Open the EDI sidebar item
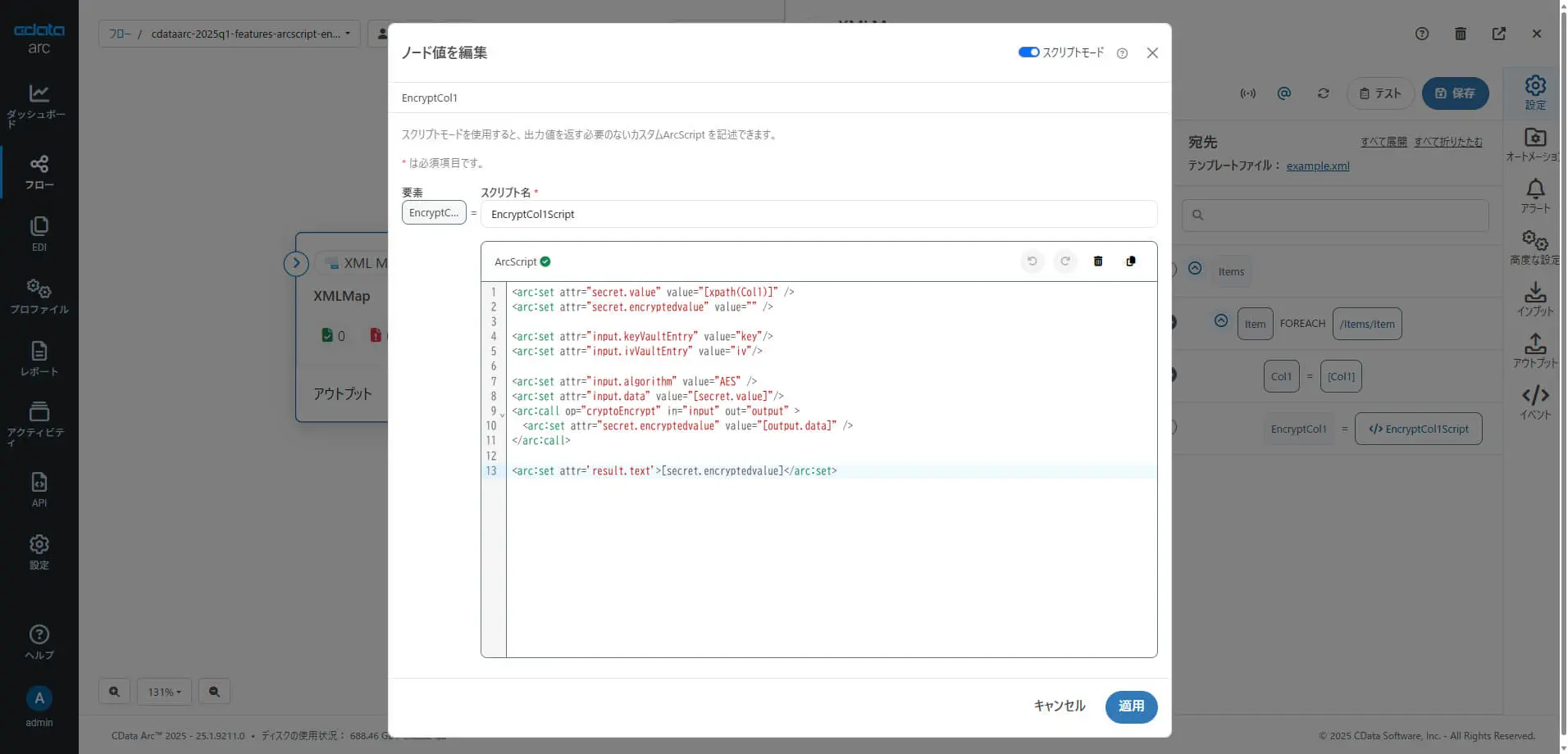Viewport: 1568px width, 754px height. 39,234
